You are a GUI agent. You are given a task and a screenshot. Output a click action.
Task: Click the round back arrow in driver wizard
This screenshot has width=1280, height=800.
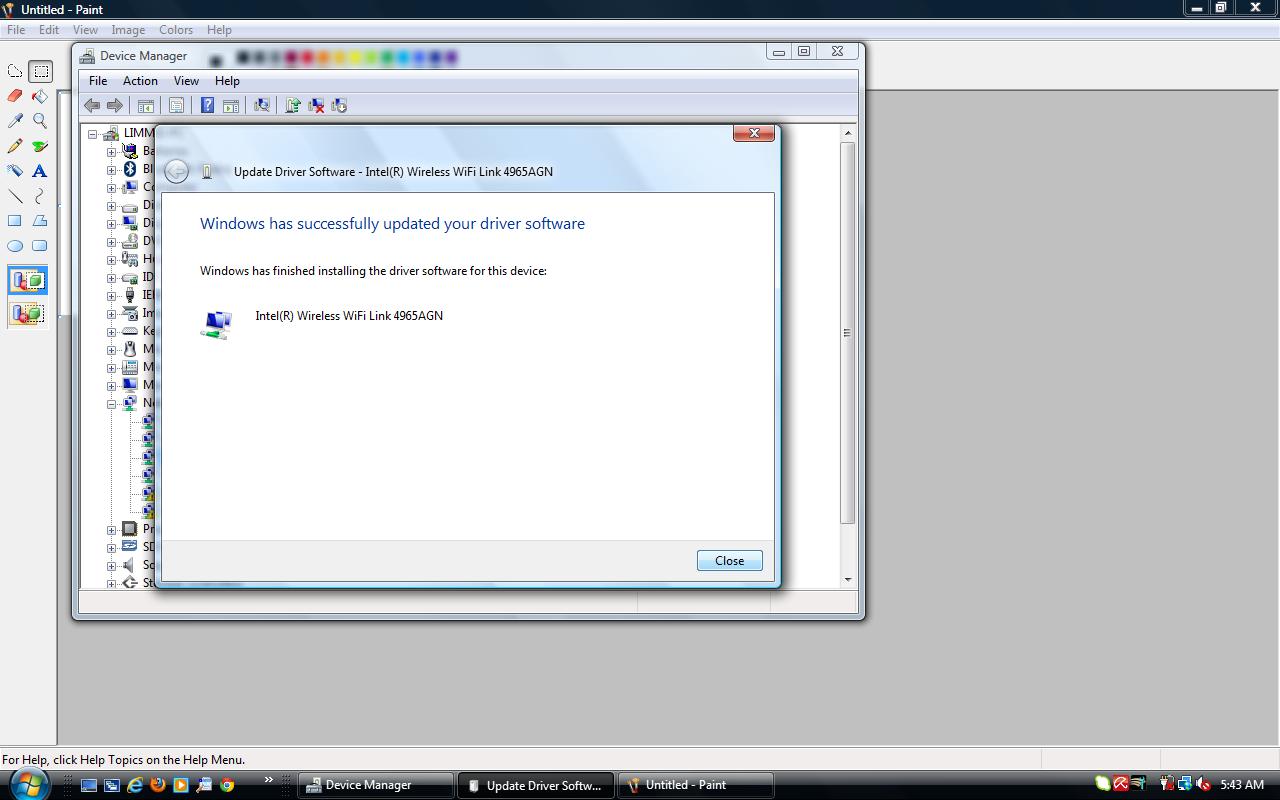tap(176, 171)
